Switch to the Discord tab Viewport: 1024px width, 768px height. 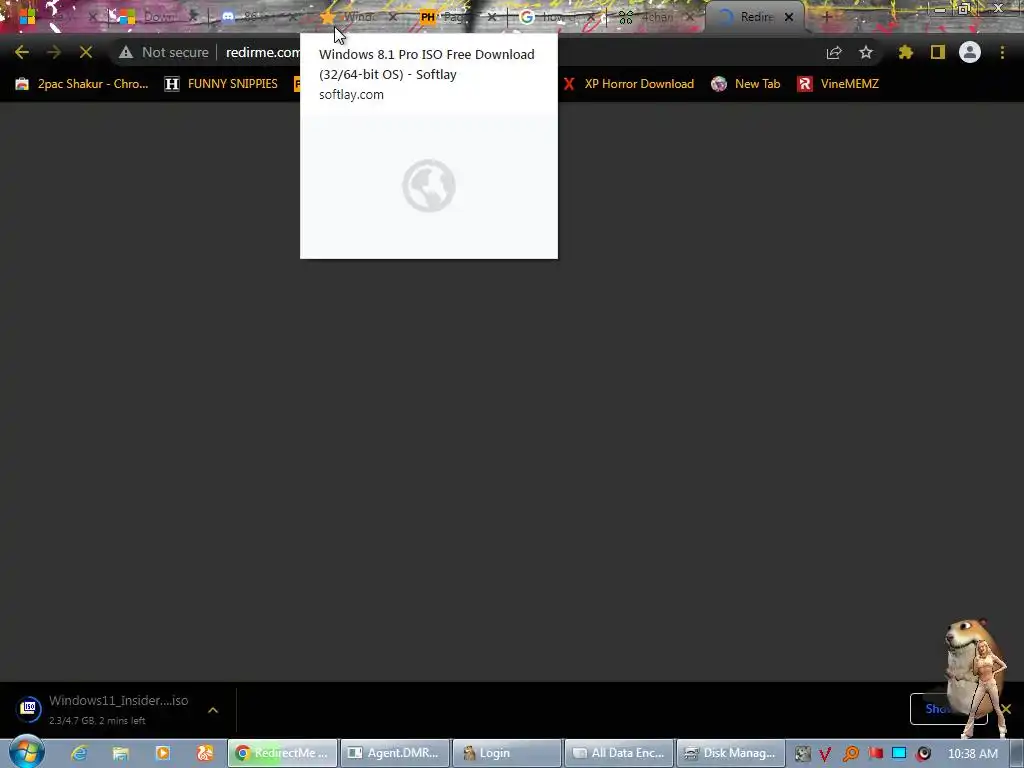click(x=259, y=17)
